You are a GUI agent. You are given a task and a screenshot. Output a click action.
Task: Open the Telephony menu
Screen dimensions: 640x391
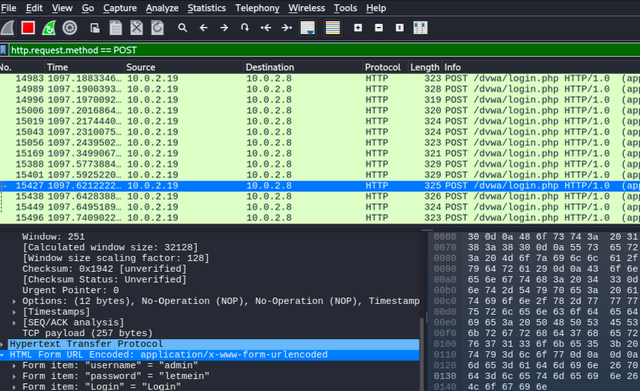coord(257,8)
